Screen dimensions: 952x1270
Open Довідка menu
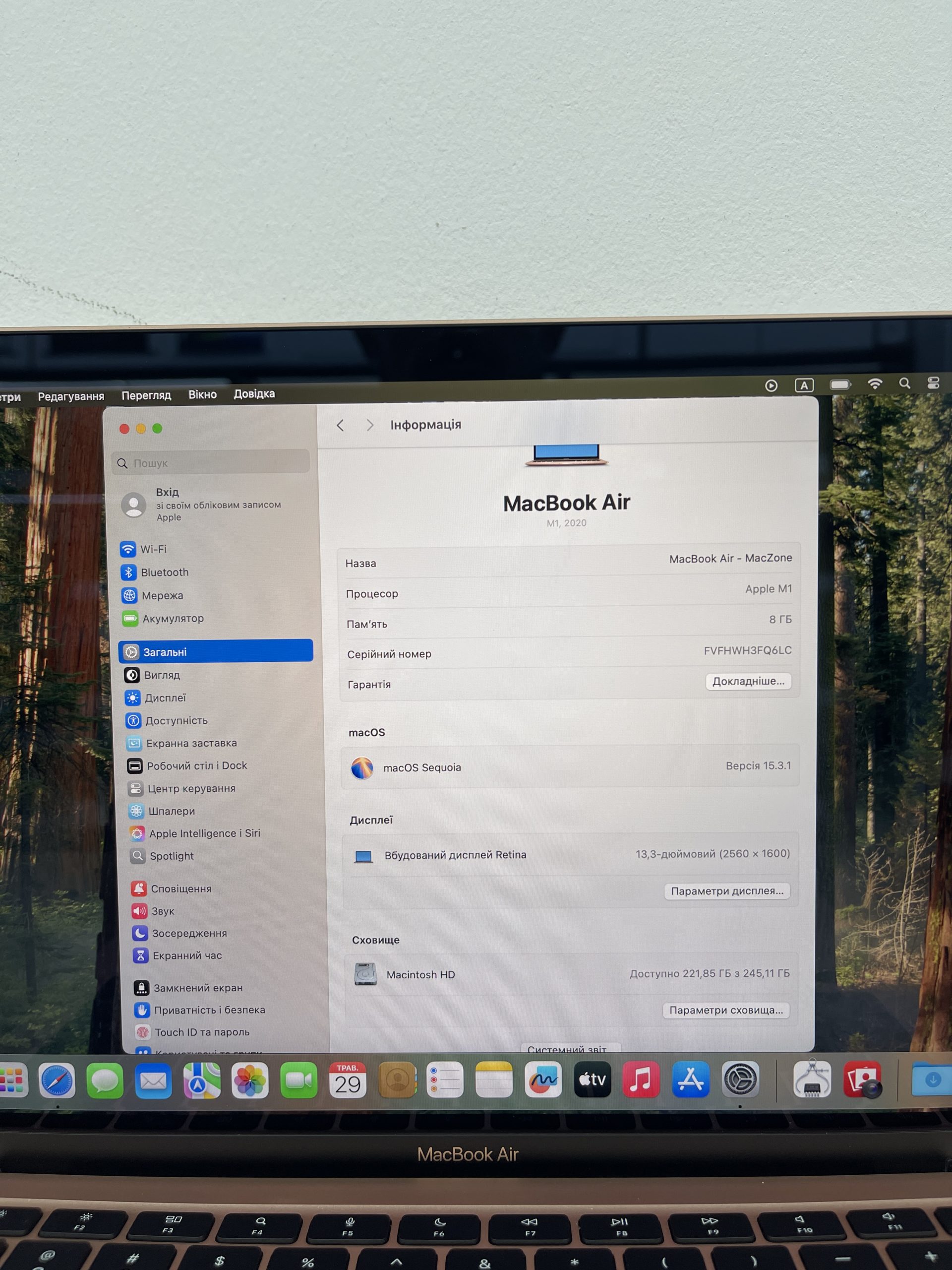tap(254, 394)
